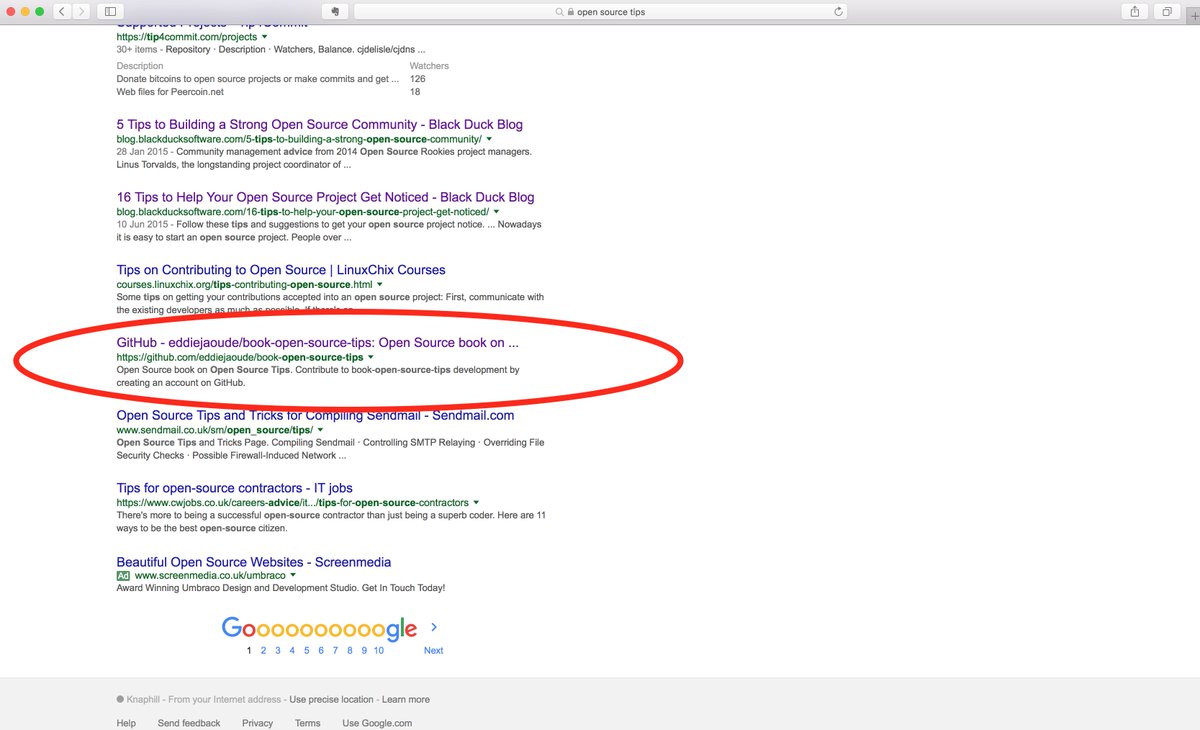Open '16 Tips to Help Your Open Source Project Get Noticed'

[325, 197]
